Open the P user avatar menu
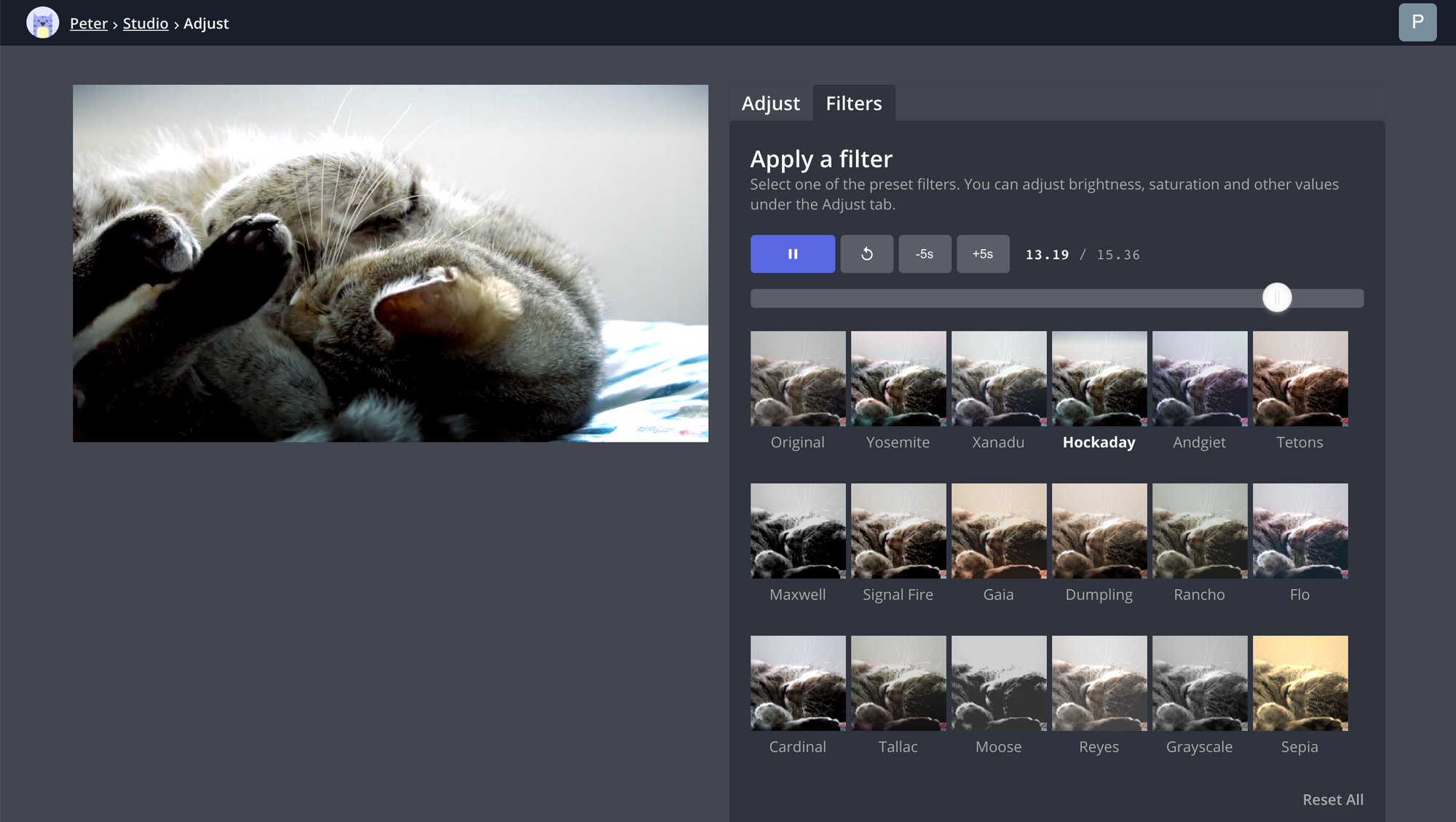The image size is (1456, 822). click(1417, 22)
